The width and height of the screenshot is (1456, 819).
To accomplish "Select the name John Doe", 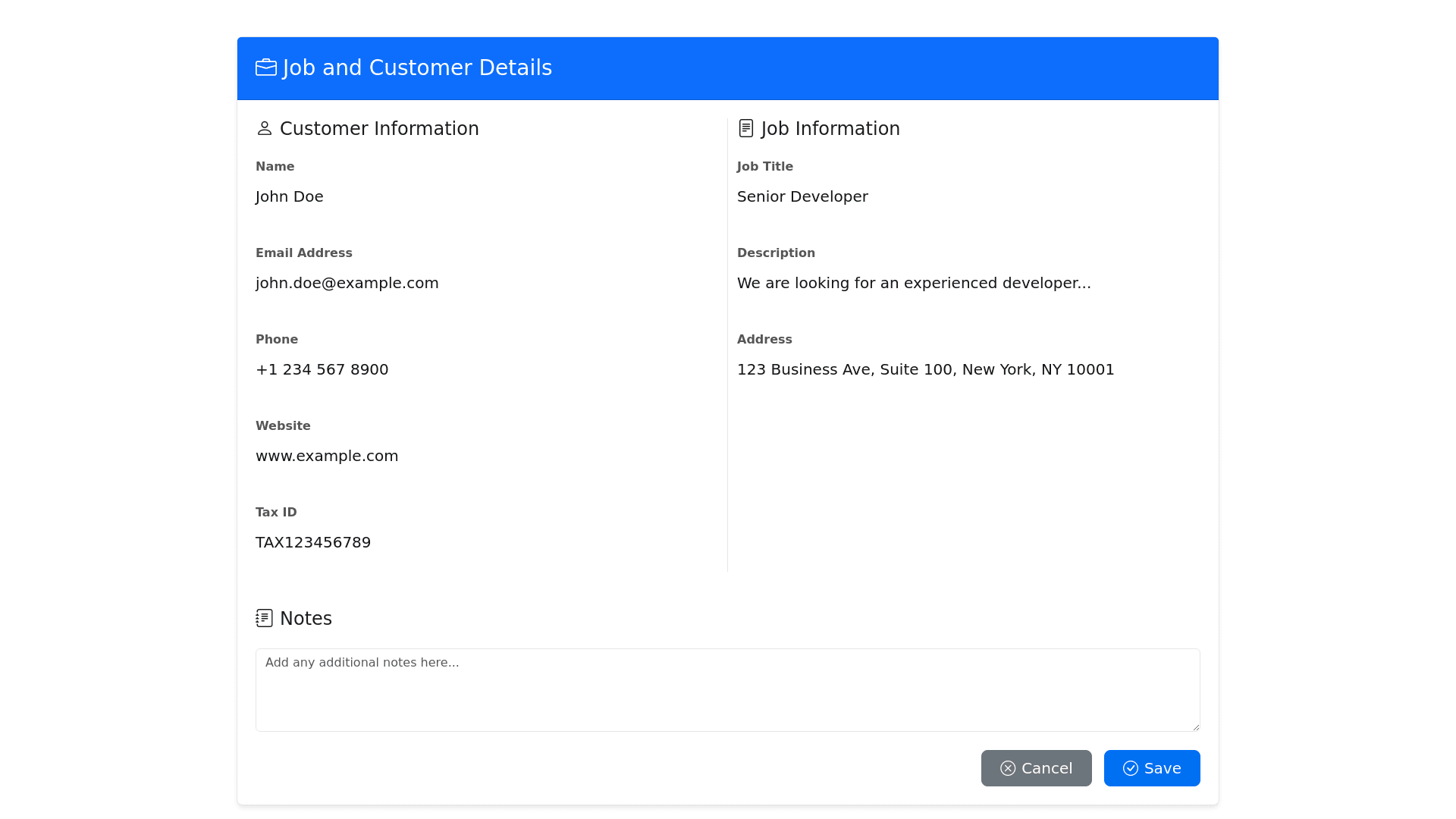I will click(289, 197).
